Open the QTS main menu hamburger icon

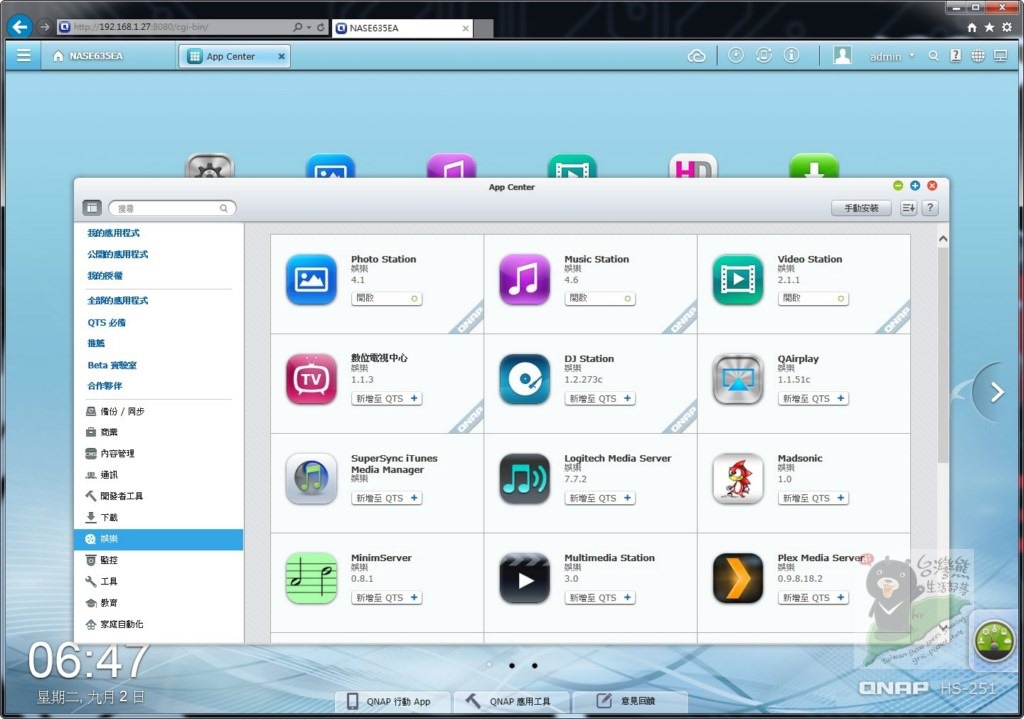[24, 56]
